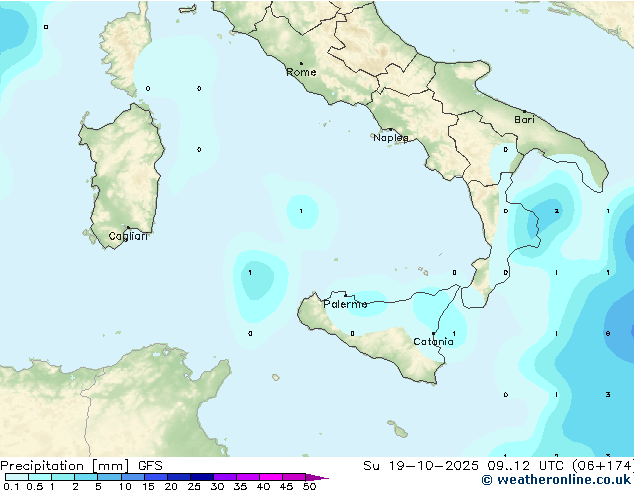Click the Bari city dot marker
This screenshot has width=634, height=490.
point(524,111)
